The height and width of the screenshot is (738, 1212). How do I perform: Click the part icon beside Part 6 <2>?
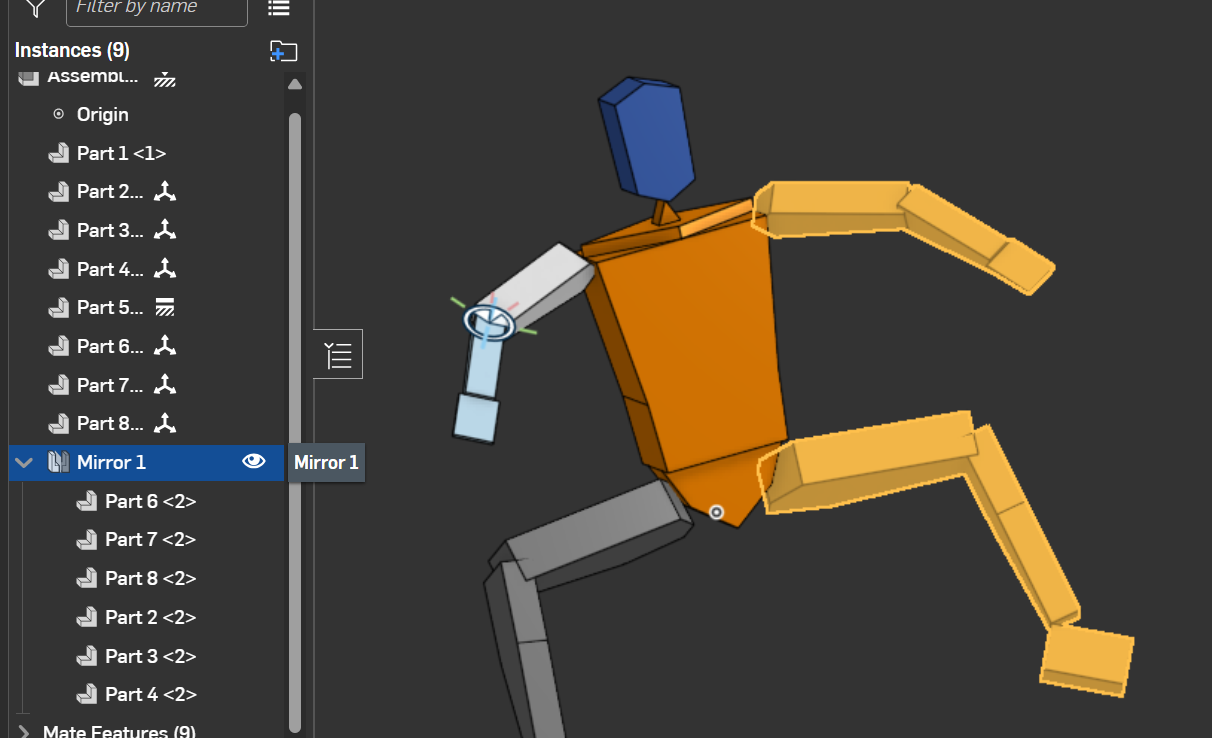[87, 500]
